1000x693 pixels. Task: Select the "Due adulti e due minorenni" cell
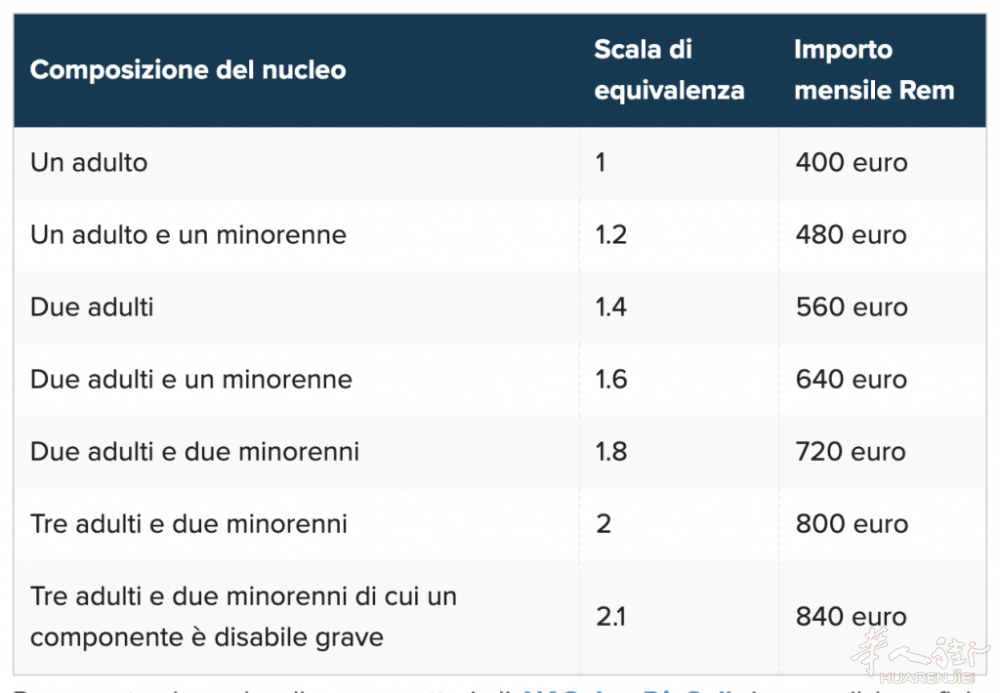click(x=195, y=451)
